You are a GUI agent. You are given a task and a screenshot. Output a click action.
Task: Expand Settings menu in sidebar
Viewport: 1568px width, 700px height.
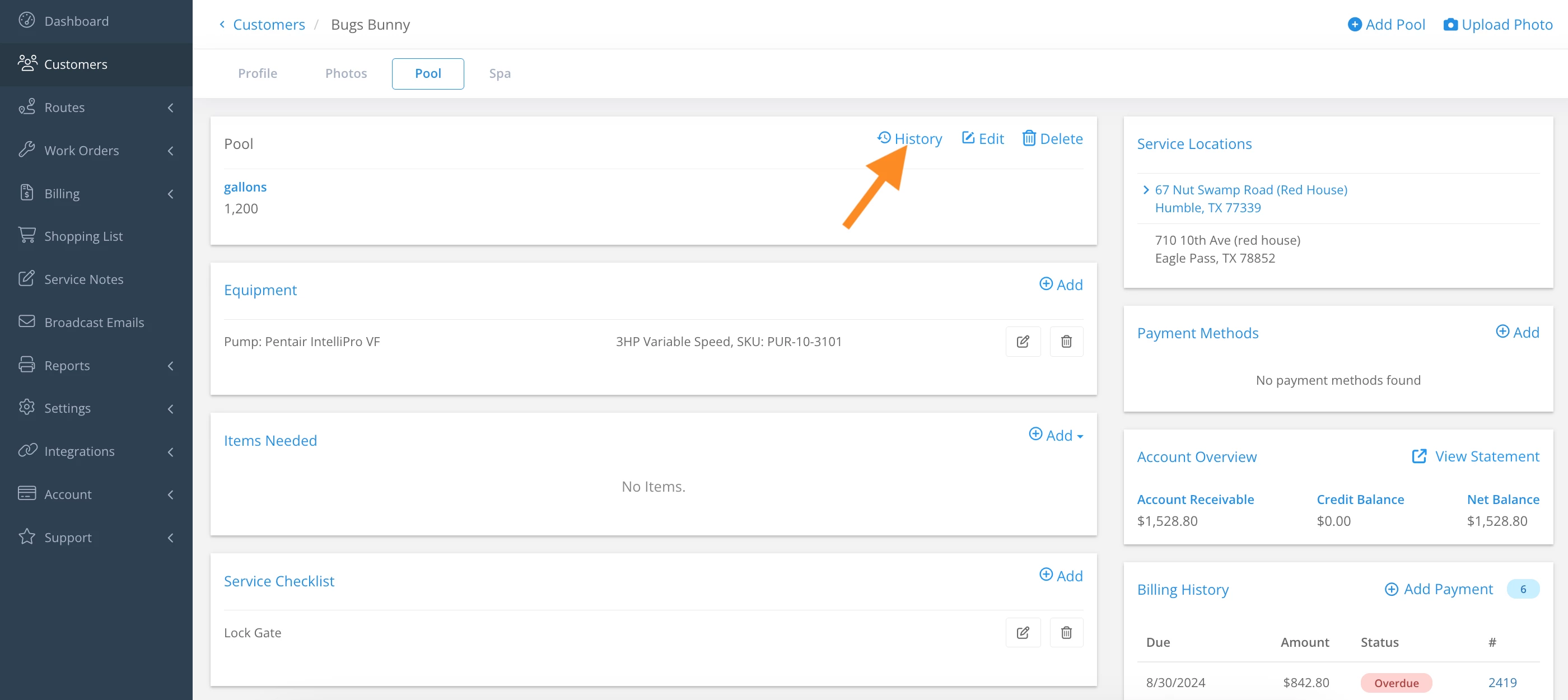pyautogui.click(x=96, y=408)
